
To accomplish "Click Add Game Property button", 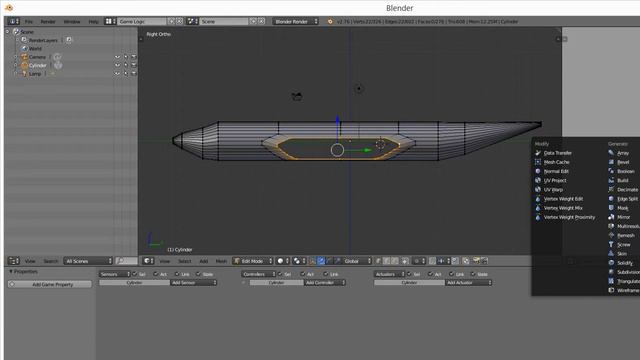I will click(x=50, y=284).
